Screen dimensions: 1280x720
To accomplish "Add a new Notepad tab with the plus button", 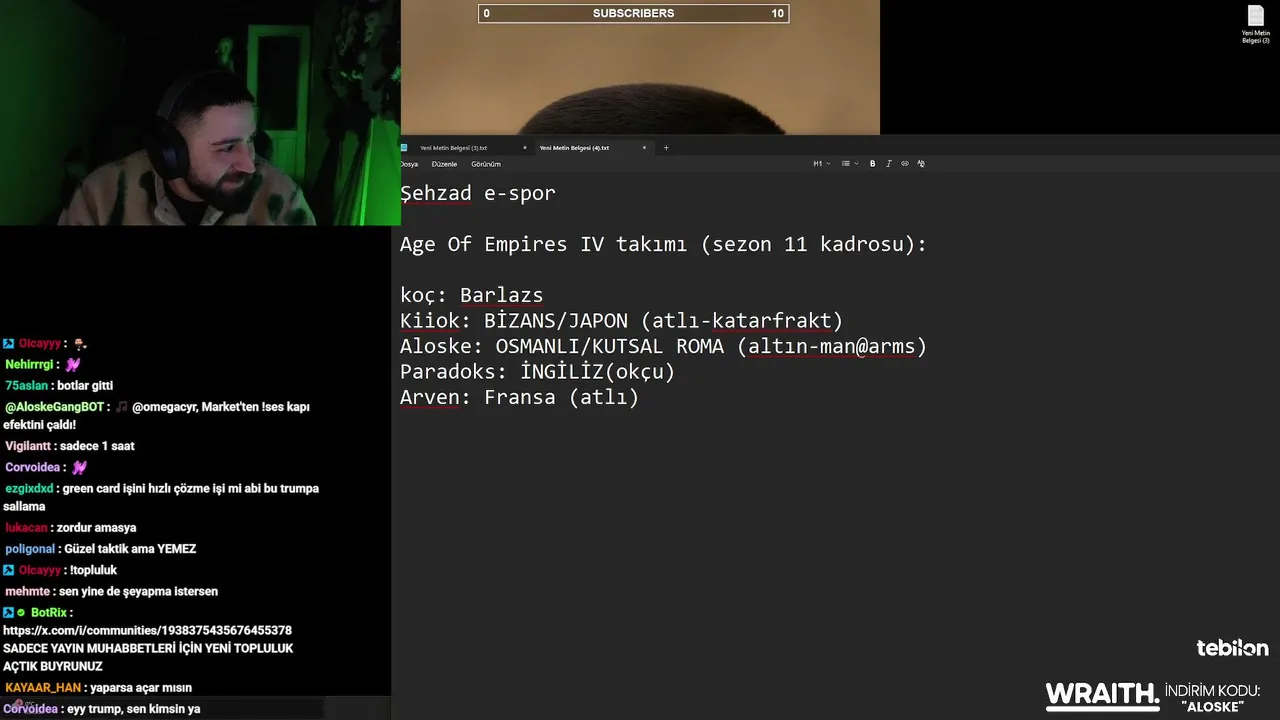I will tap(666, 148).
